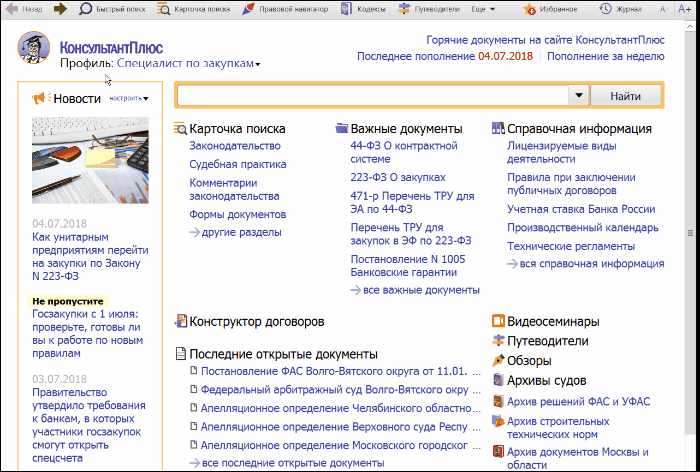Open news Госзакупки с 1 июля article
This screenshot has width=700, height=472.
click(x=88, y=334)
